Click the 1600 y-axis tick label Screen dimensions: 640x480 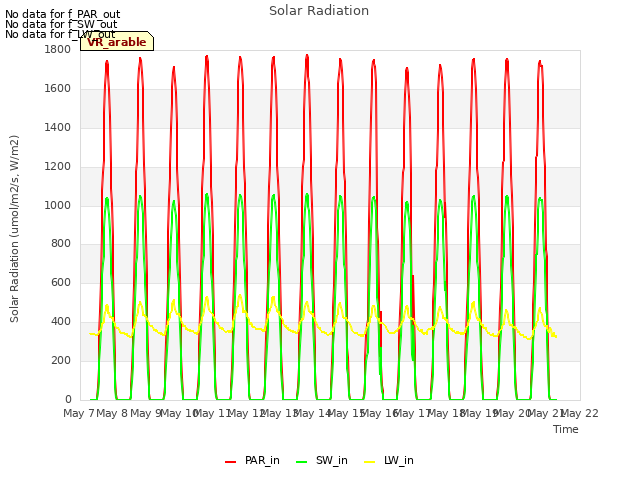(58, 88)
